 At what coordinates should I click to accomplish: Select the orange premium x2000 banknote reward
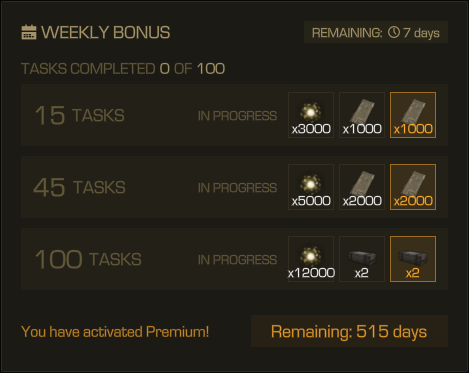[x=413, y=187]
